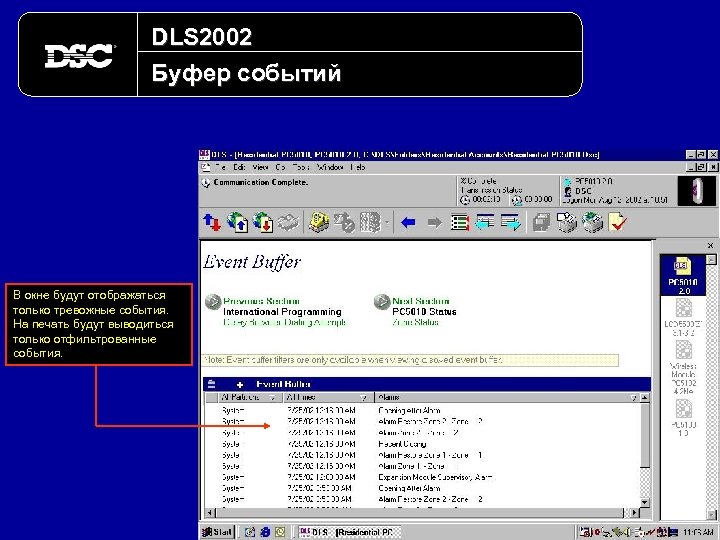Viewport: 720px width, 540px height.
Task: Select the LCD5500Z module in sidebar
Action: 683,317
